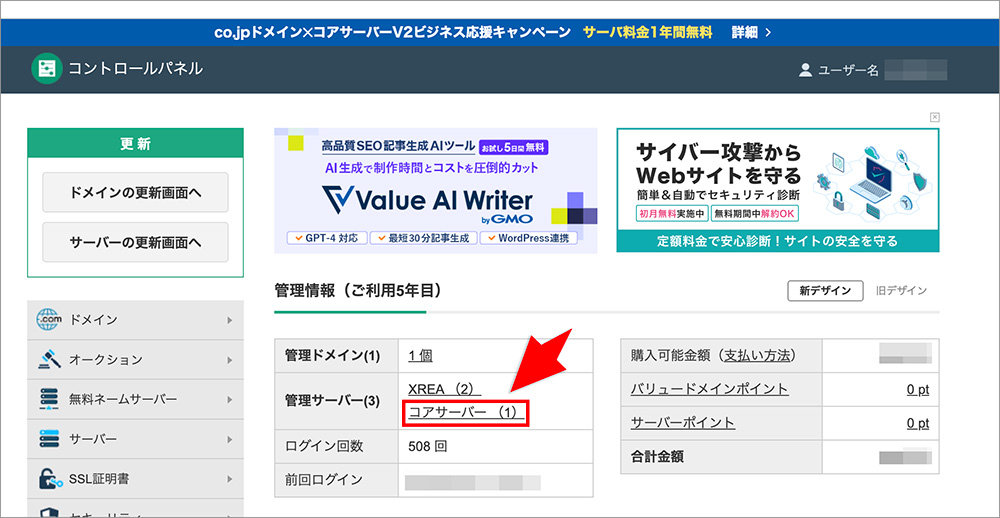Click the user profile icon
Screen dimensions: 1000x518
tap(805, 70)
